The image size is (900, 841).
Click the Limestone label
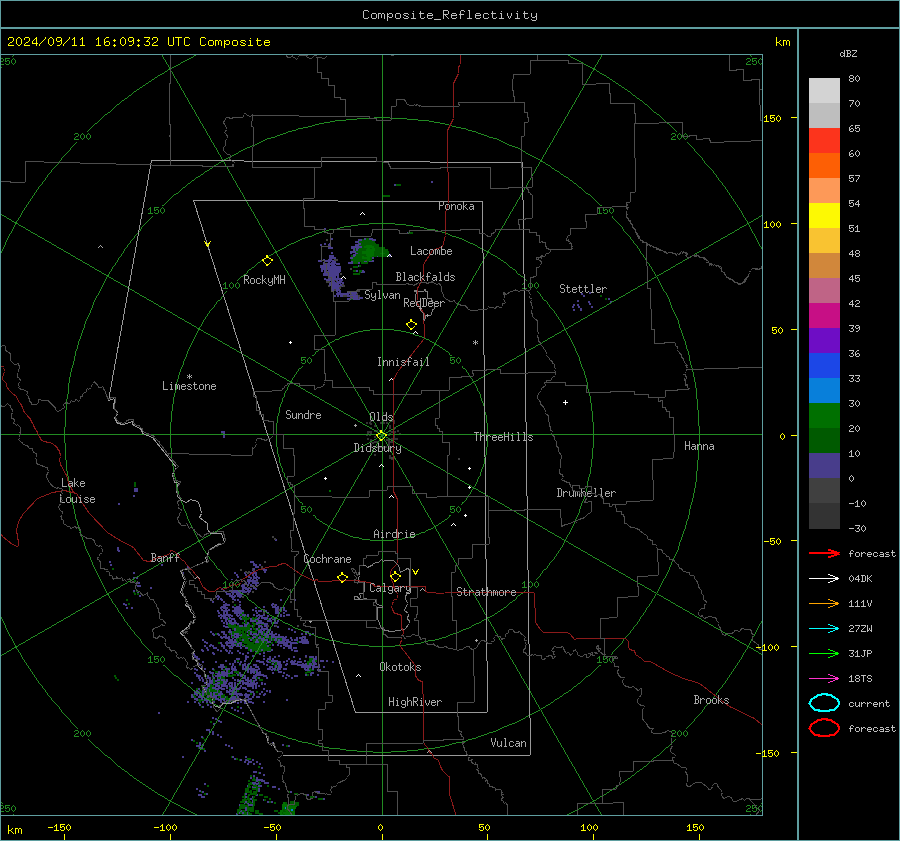(x=189, y=386)
